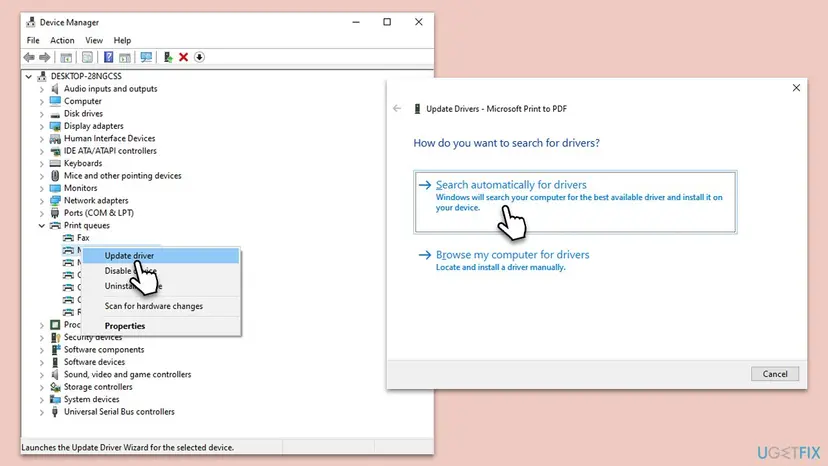Expand the Storage controllers node
Viewport: 828px width, 466px height.
pyautogui.click(x=42, y=387)
